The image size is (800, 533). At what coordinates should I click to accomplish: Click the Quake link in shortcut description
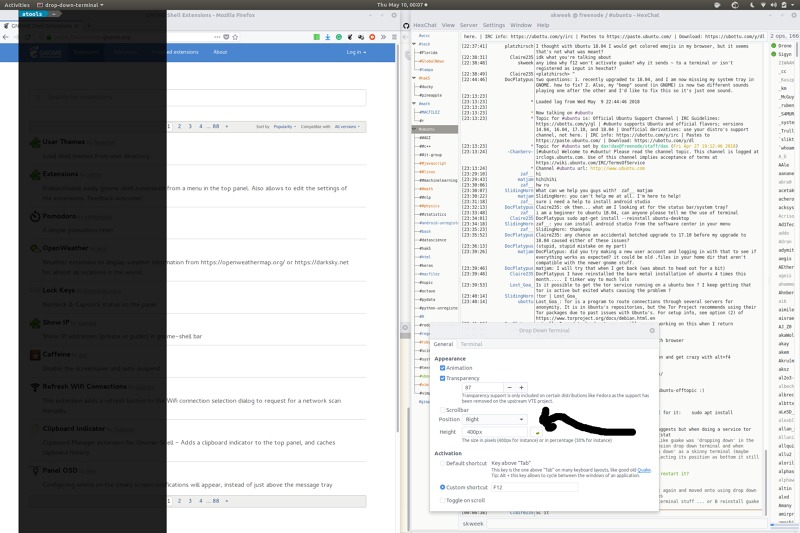pyautogui.click(x=644, y=470)
